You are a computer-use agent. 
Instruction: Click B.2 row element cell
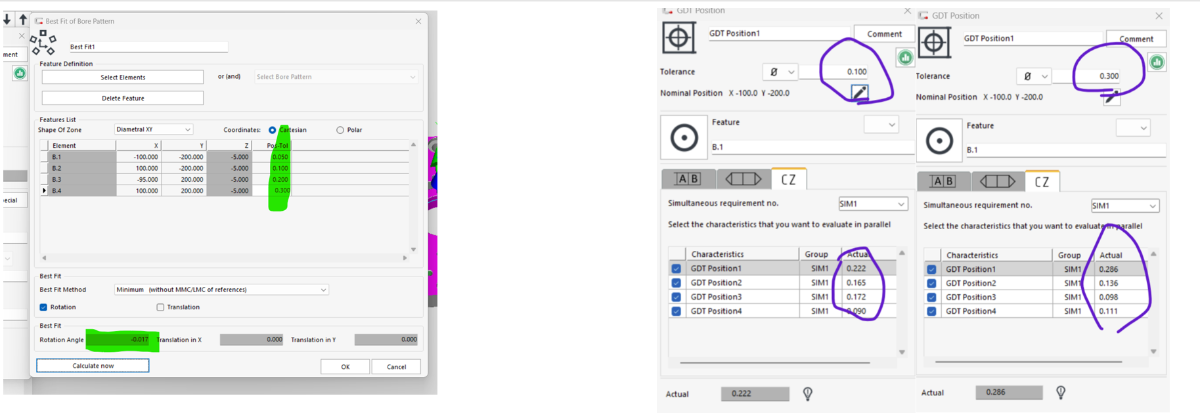(82, 168)
